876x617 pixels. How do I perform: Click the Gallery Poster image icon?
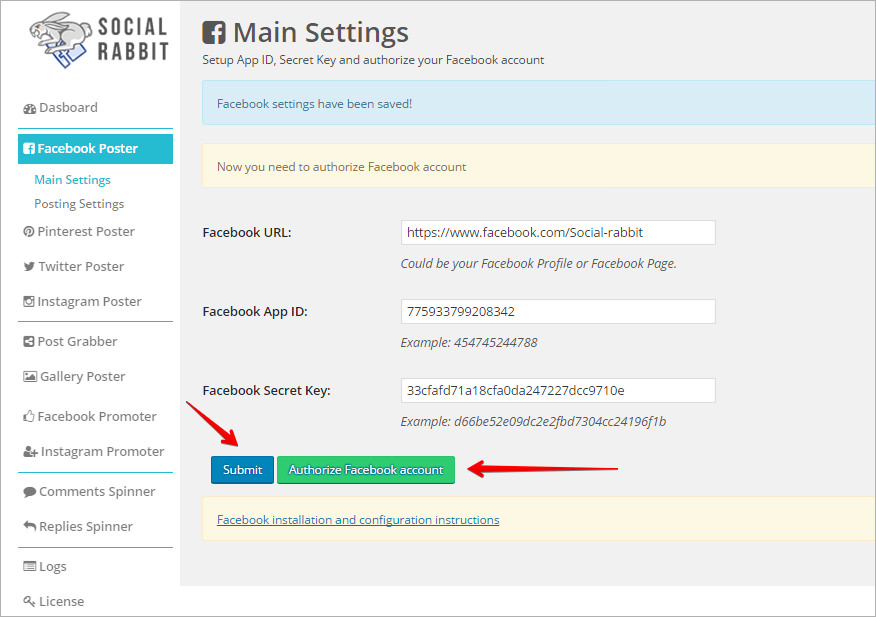(x=30, y=377)
